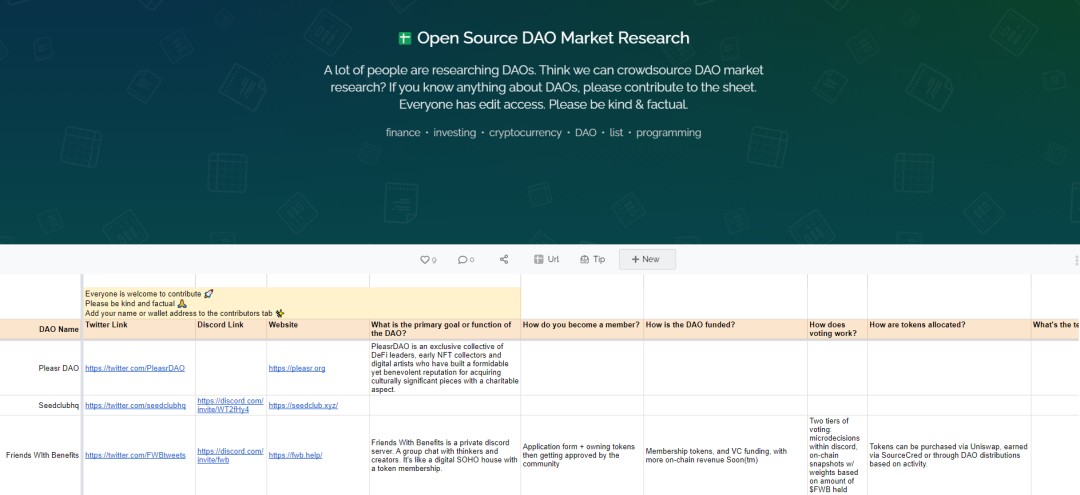The width and height of the screenshot is (1080, 495).
Task: Open the discord.com/invite/WT2fHy4 link
Action: pyautogui.click(x=230, y=405)
